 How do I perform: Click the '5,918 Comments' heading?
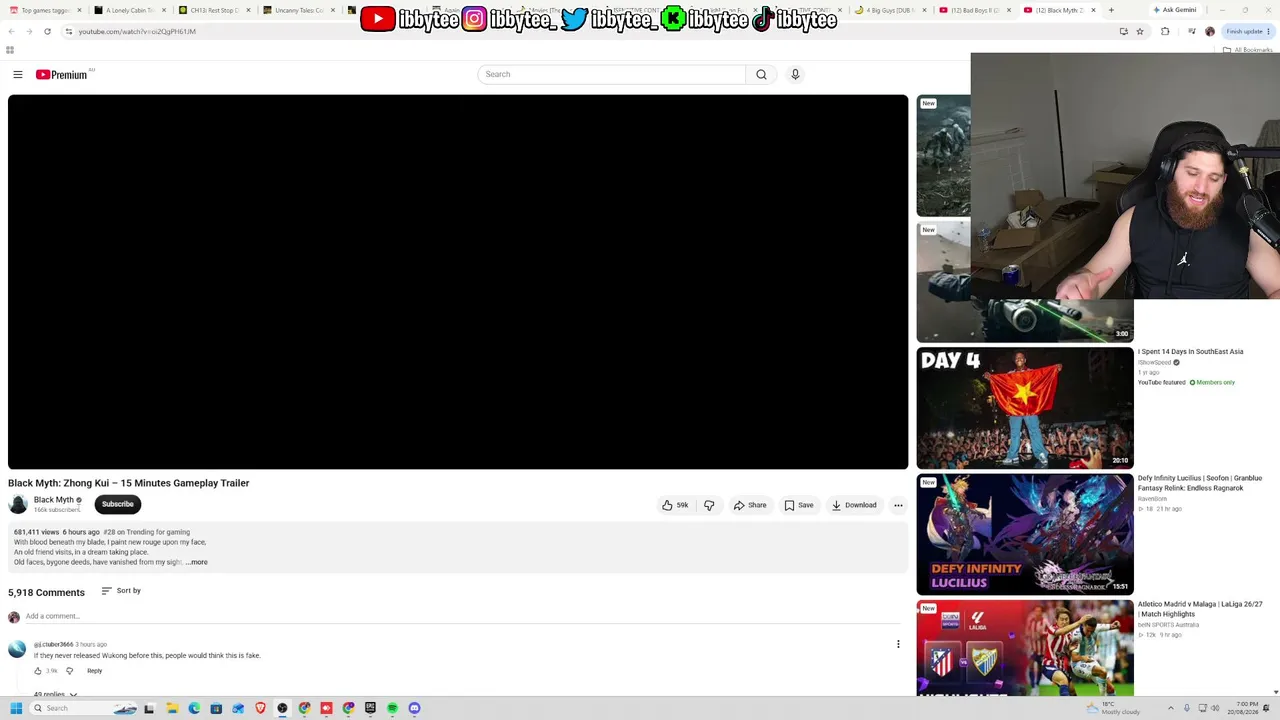pos(46,592)
